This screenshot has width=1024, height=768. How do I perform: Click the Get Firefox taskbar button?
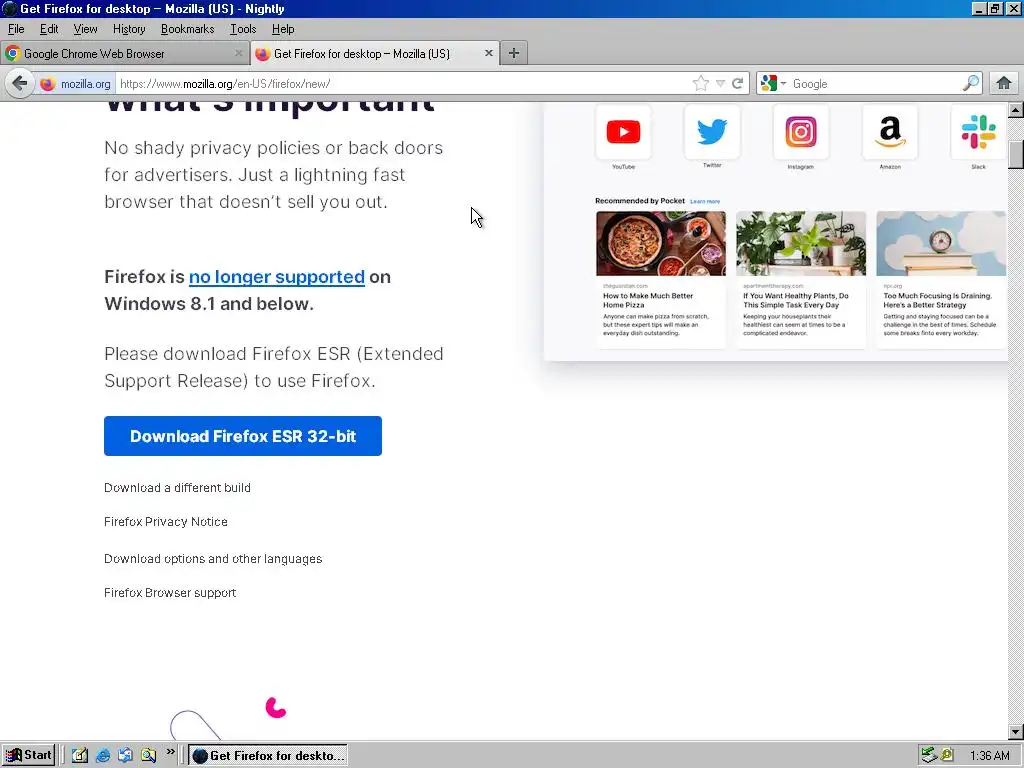click(268, 756)
